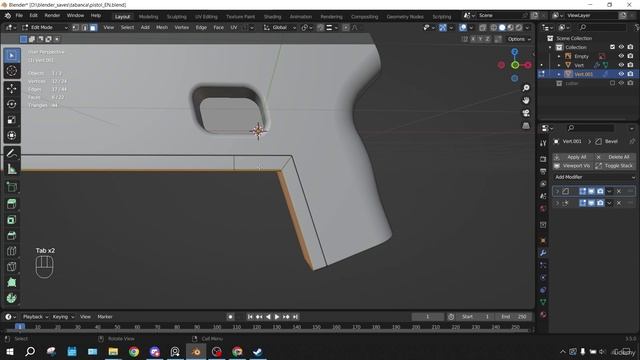Screen dimensions: 640x360
Task: Enable solid viewport shading
Action: coord(502,27)
